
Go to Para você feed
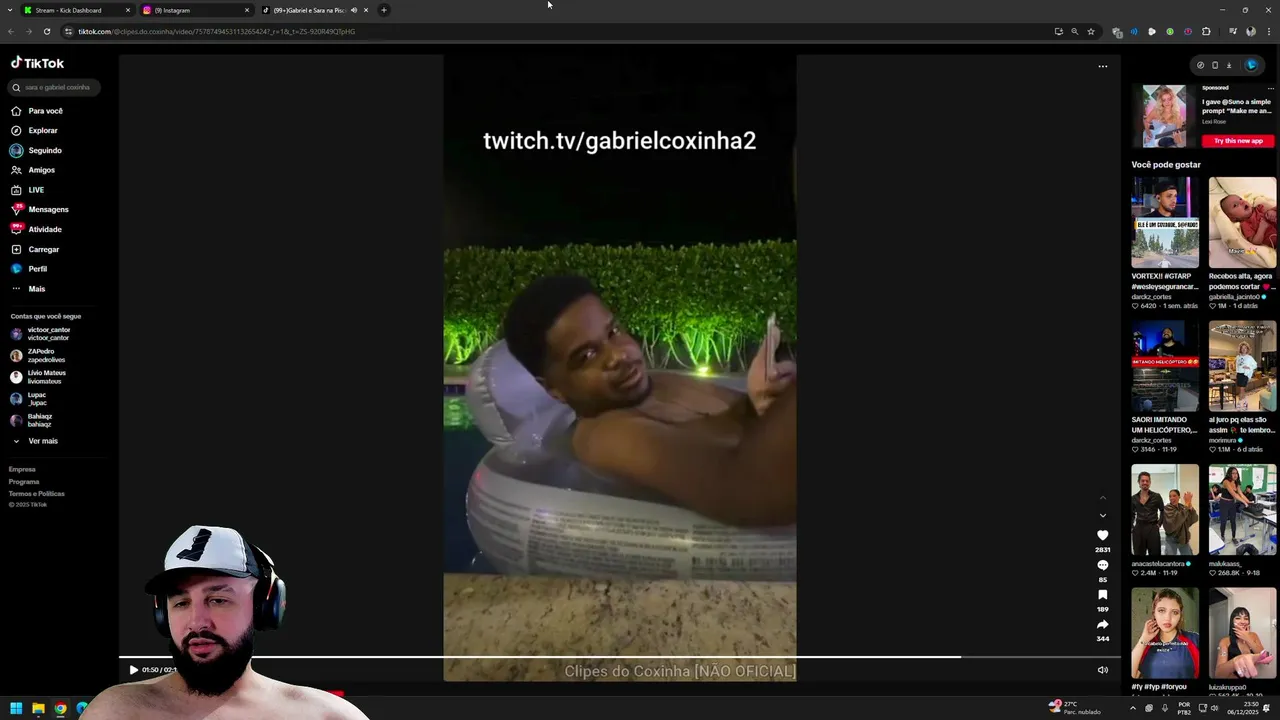click(37, 111)
